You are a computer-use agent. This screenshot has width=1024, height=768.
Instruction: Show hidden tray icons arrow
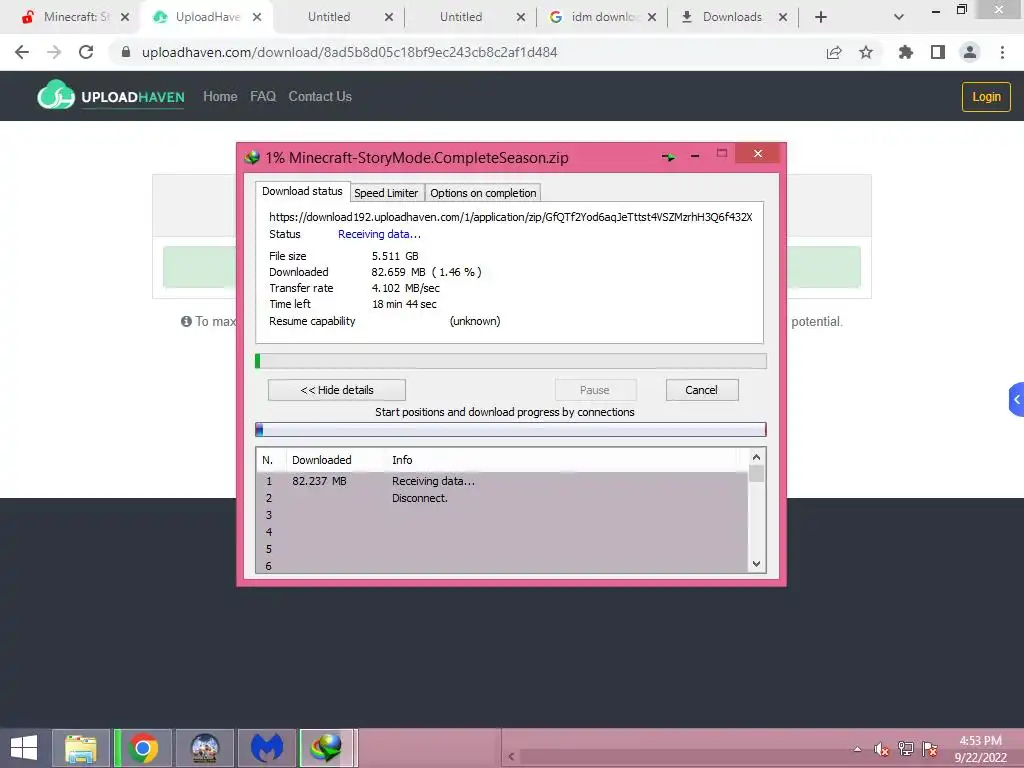[x=857, y=749]
